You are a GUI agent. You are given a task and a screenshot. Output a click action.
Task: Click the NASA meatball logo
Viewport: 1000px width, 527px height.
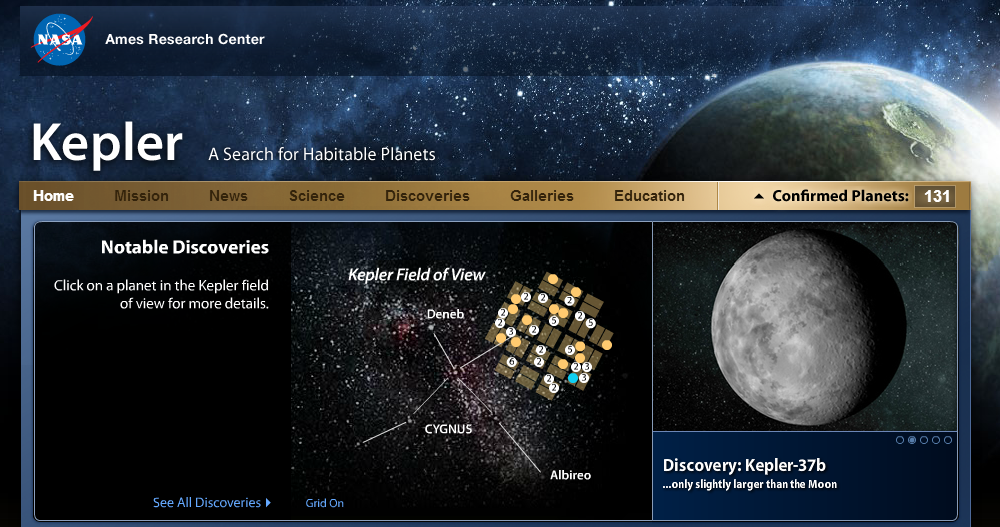click(x=62, y=40)
